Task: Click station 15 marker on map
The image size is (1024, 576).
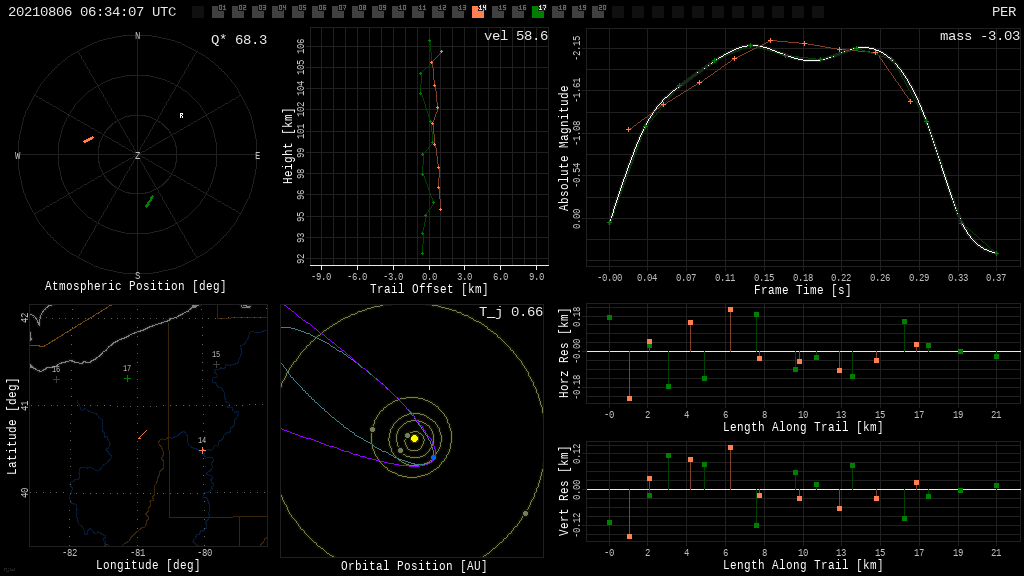Action: coord(216,364)
